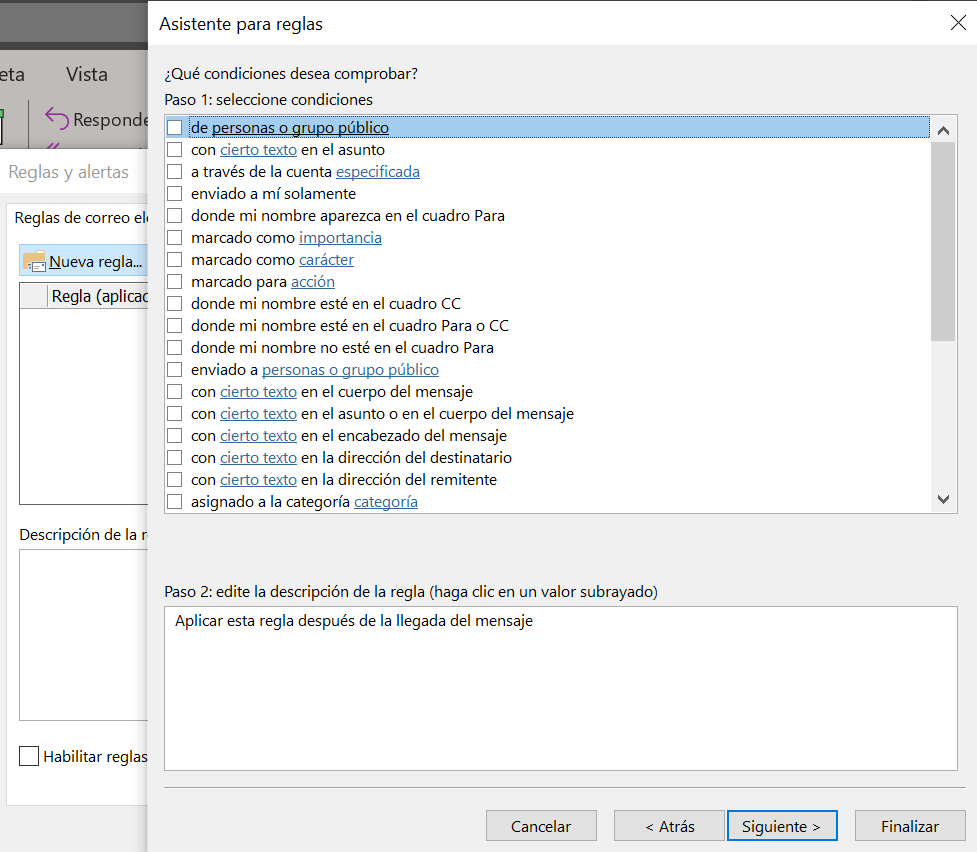Open the Vista tab in Outlook ribbon
Screen dimensions: 977x852
[87, 74]
